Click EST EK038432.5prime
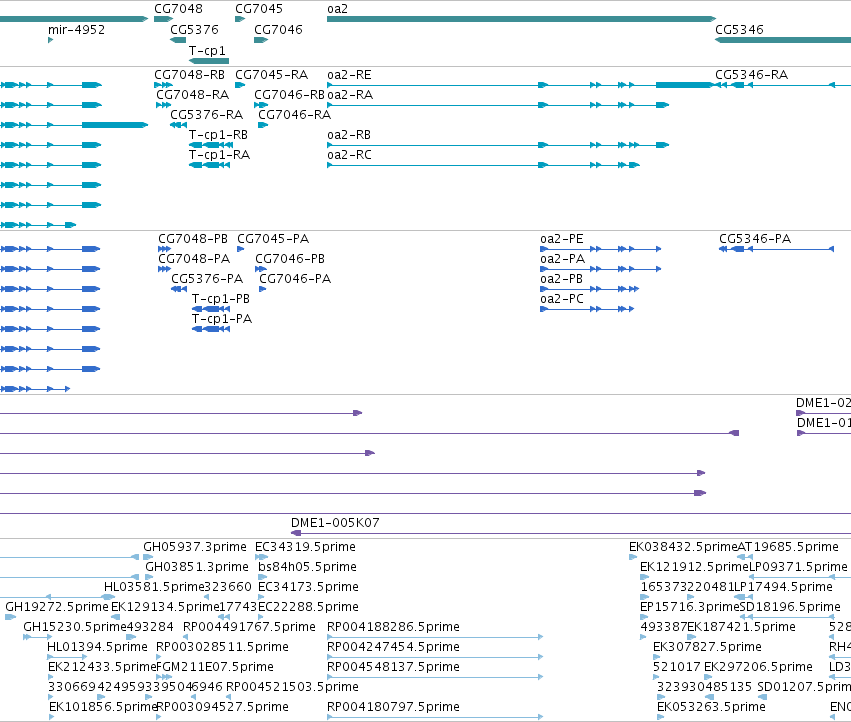Screen dimensions: 851x722 (683, 547)
